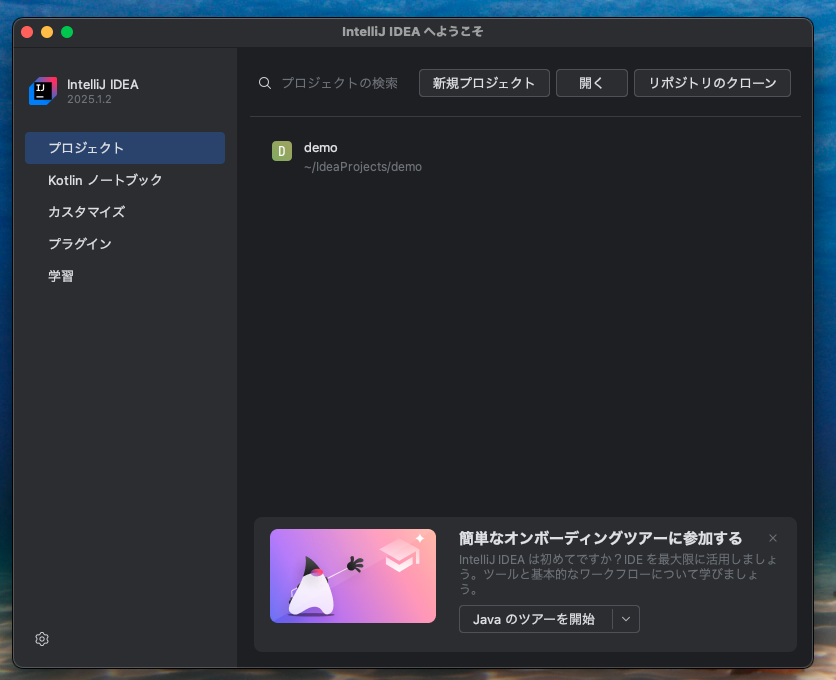
Task: Click the green D icon of demo project
Action: 282,151
